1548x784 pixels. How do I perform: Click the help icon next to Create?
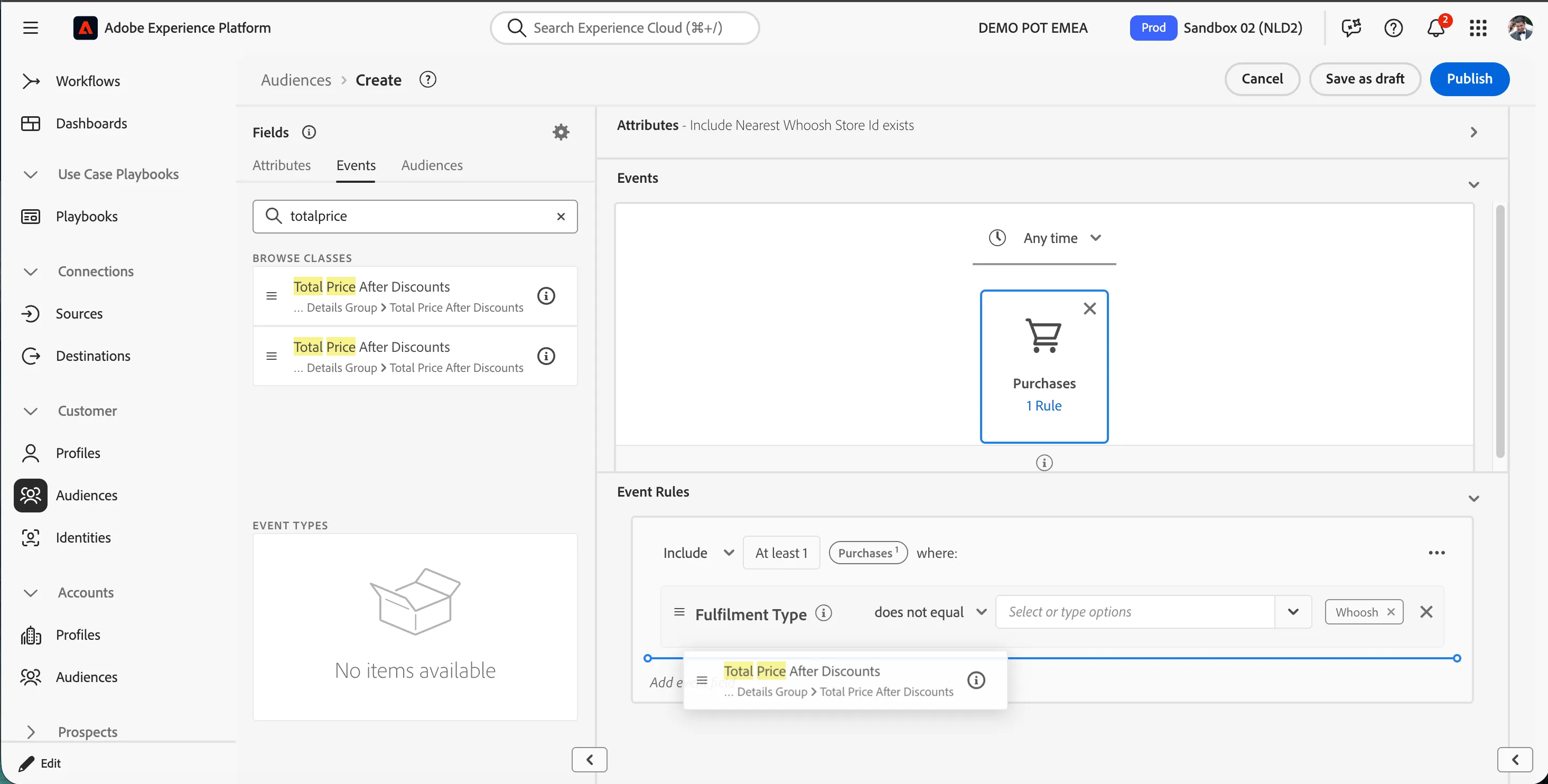pos(427,79)
